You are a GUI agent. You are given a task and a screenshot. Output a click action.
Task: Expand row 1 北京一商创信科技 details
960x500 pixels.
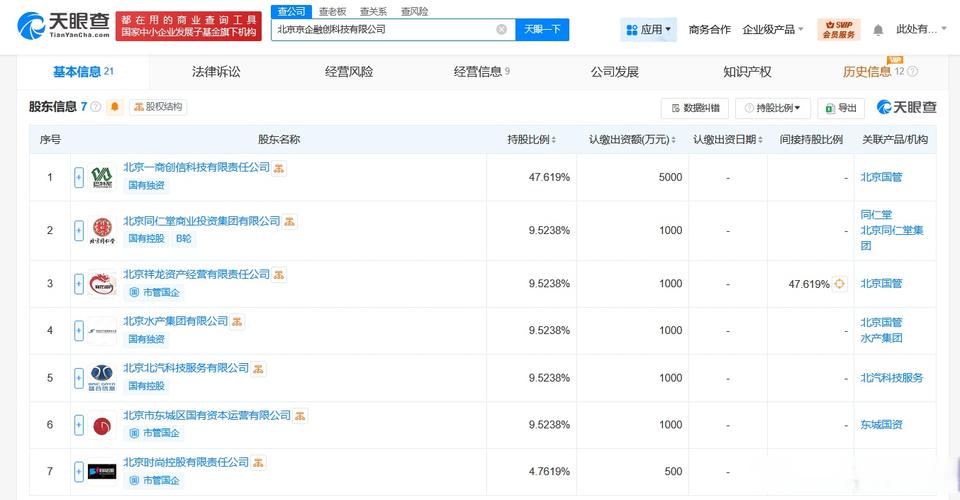(x=79, y=177)
